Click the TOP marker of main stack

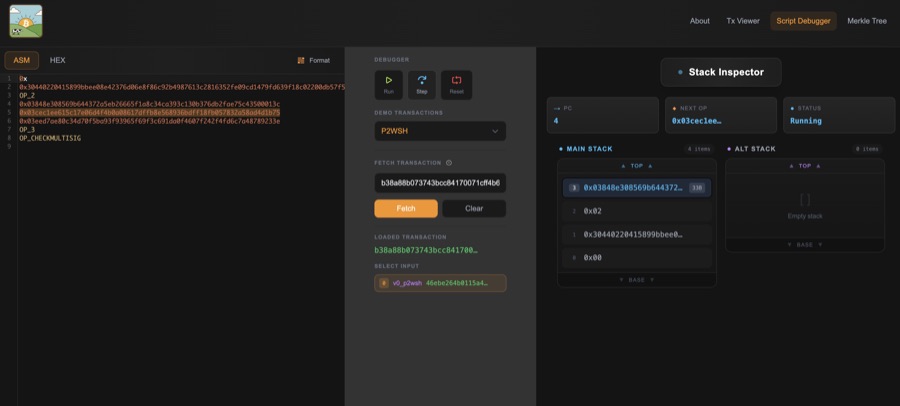637,166
